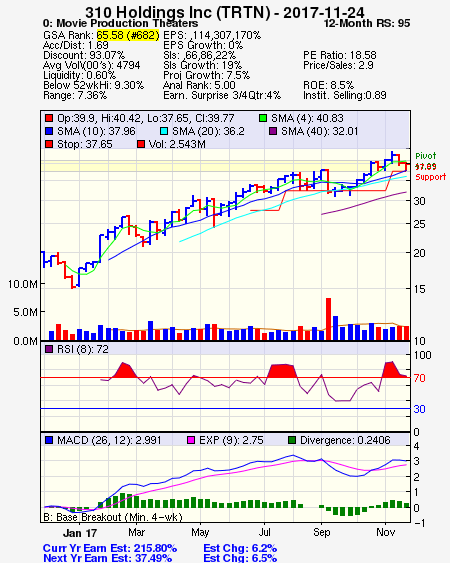Click the green Divergence legend swatch

click(292, 440)
